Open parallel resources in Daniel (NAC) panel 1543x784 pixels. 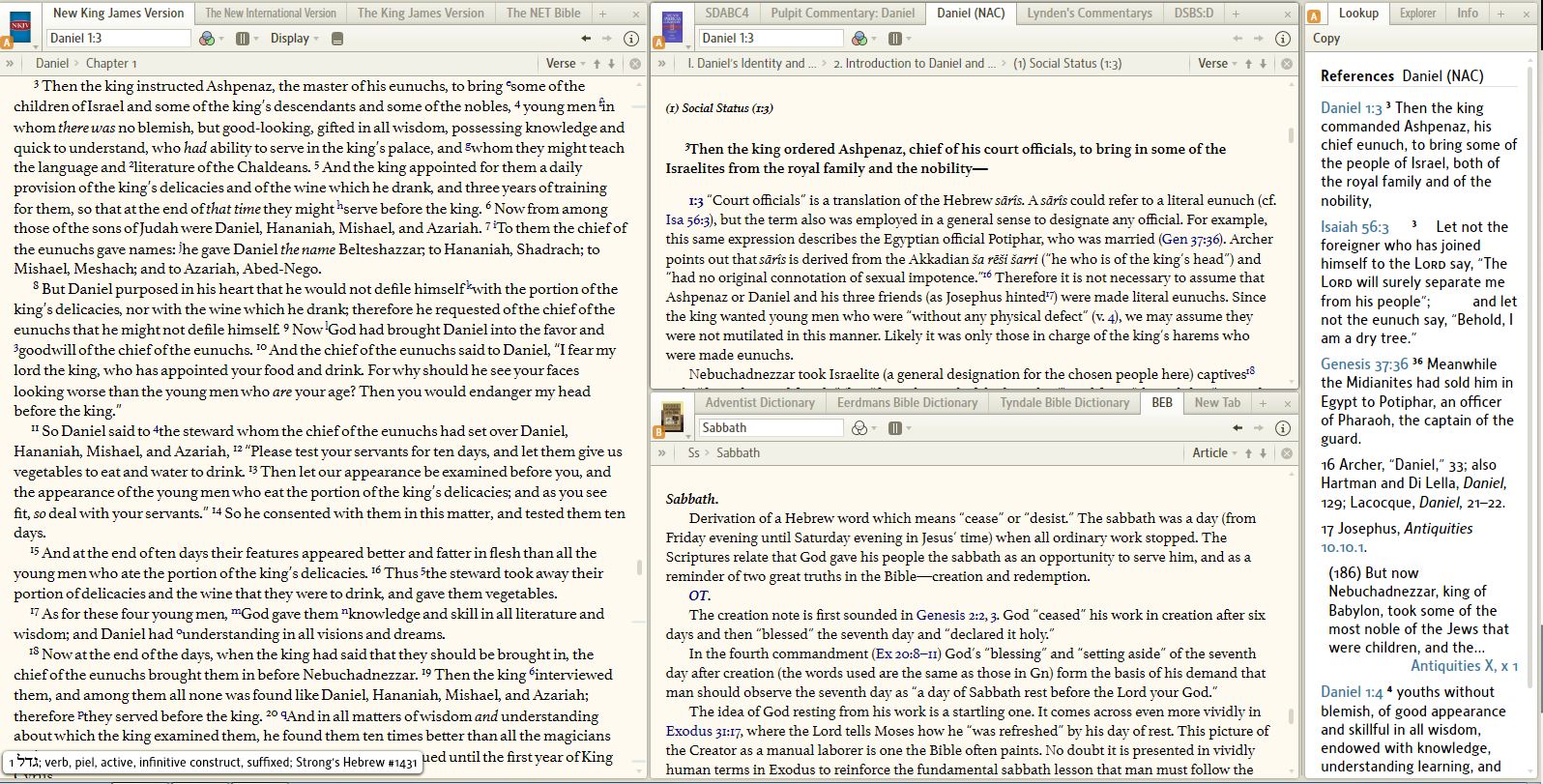895,39
